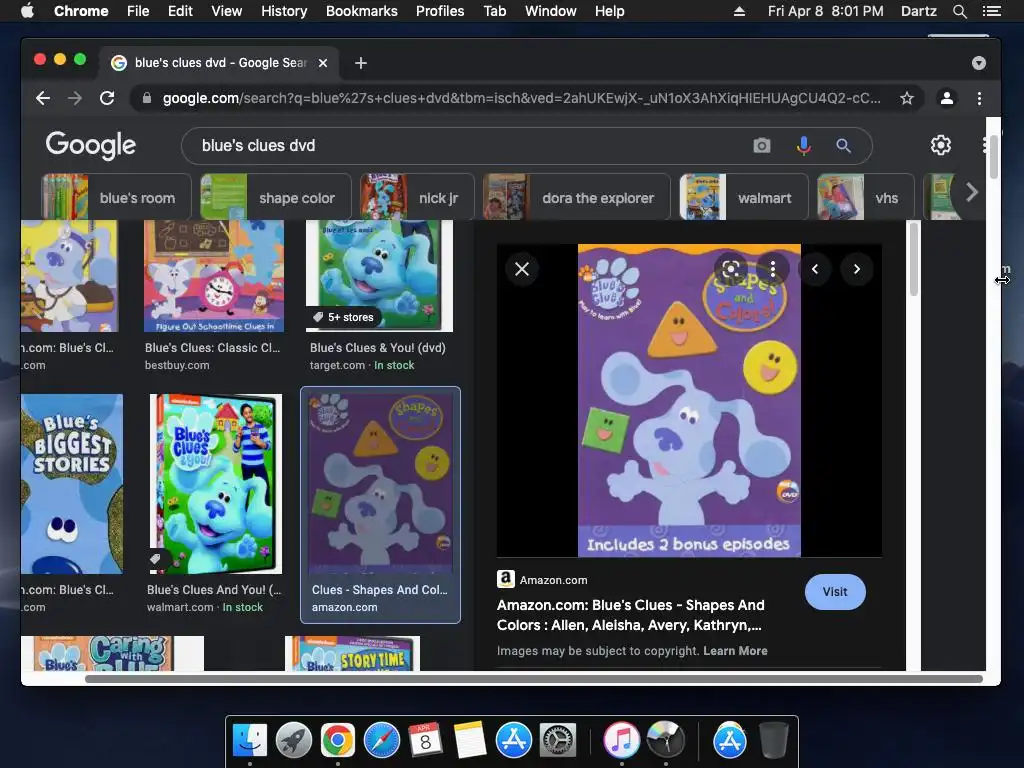Open Blue's Clues & You target.com thumbnail
The height and width of the screenshot is (768, 1024).
point(379,276)
